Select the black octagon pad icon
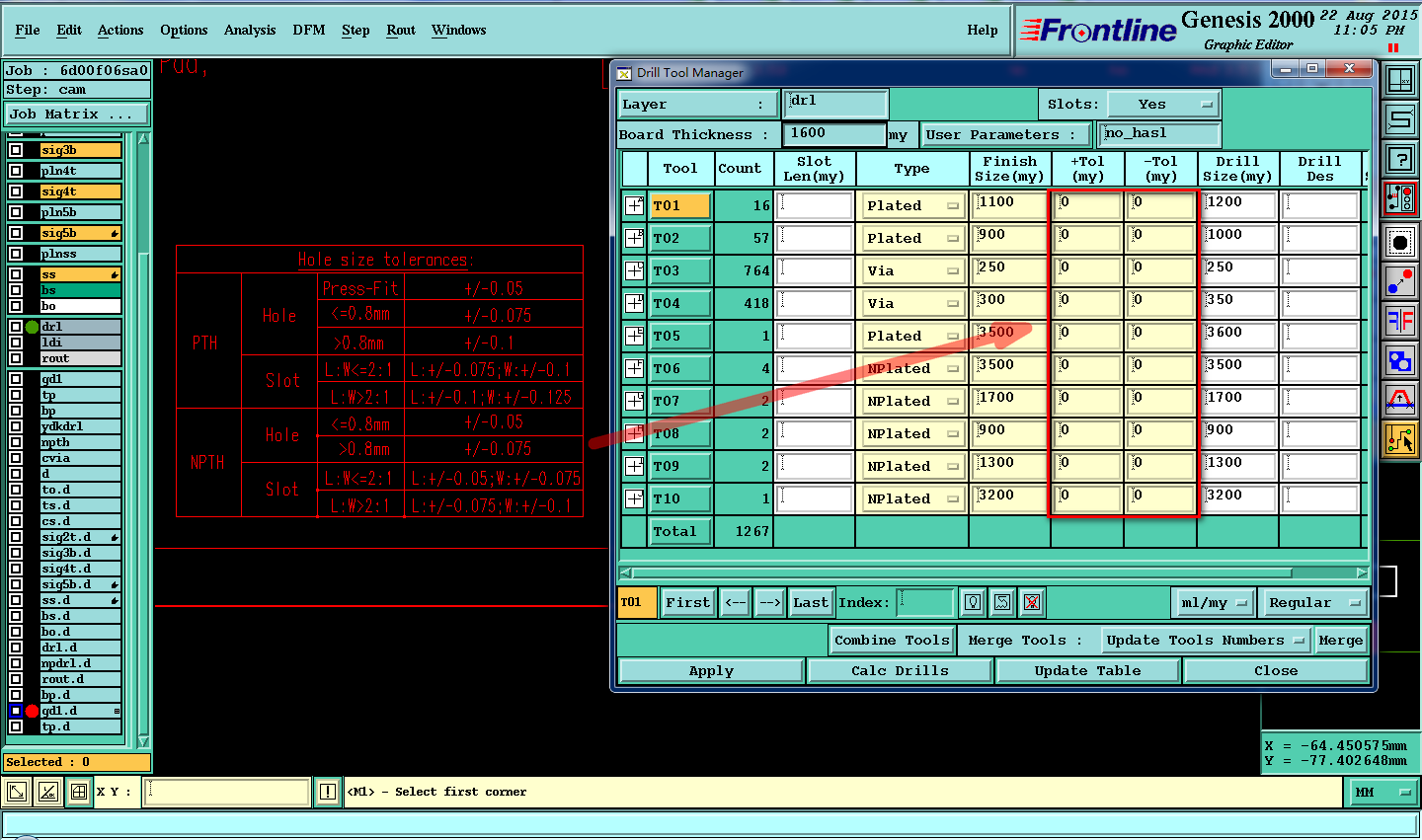Viewport: 1422px width, 840px height. (1400, 242)
